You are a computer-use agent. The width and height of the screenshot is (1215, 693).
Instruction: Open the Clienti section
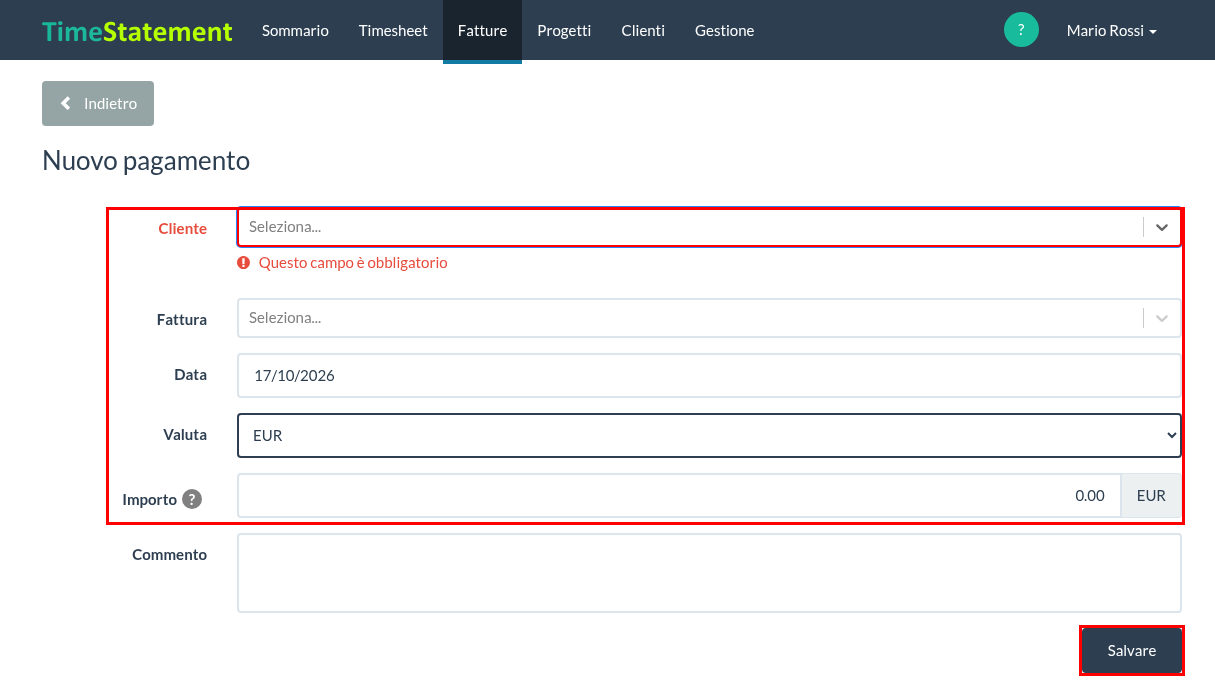coord(643,31)
